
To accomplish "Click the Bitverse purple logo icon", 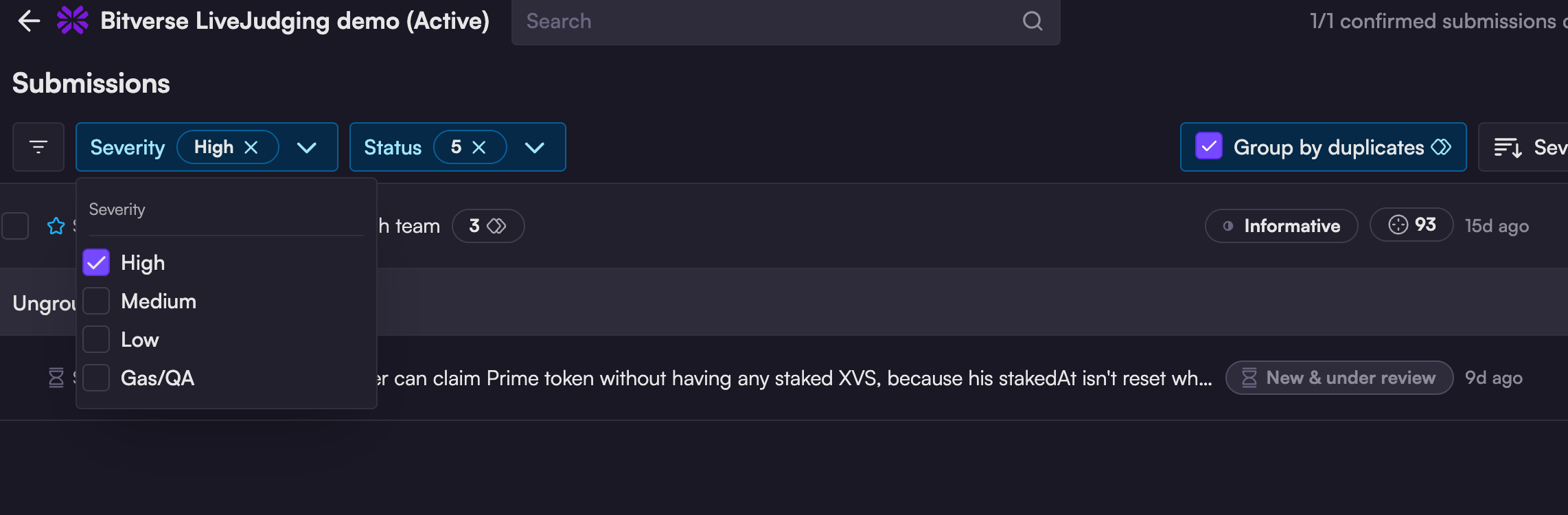I will tap(72, 21).
